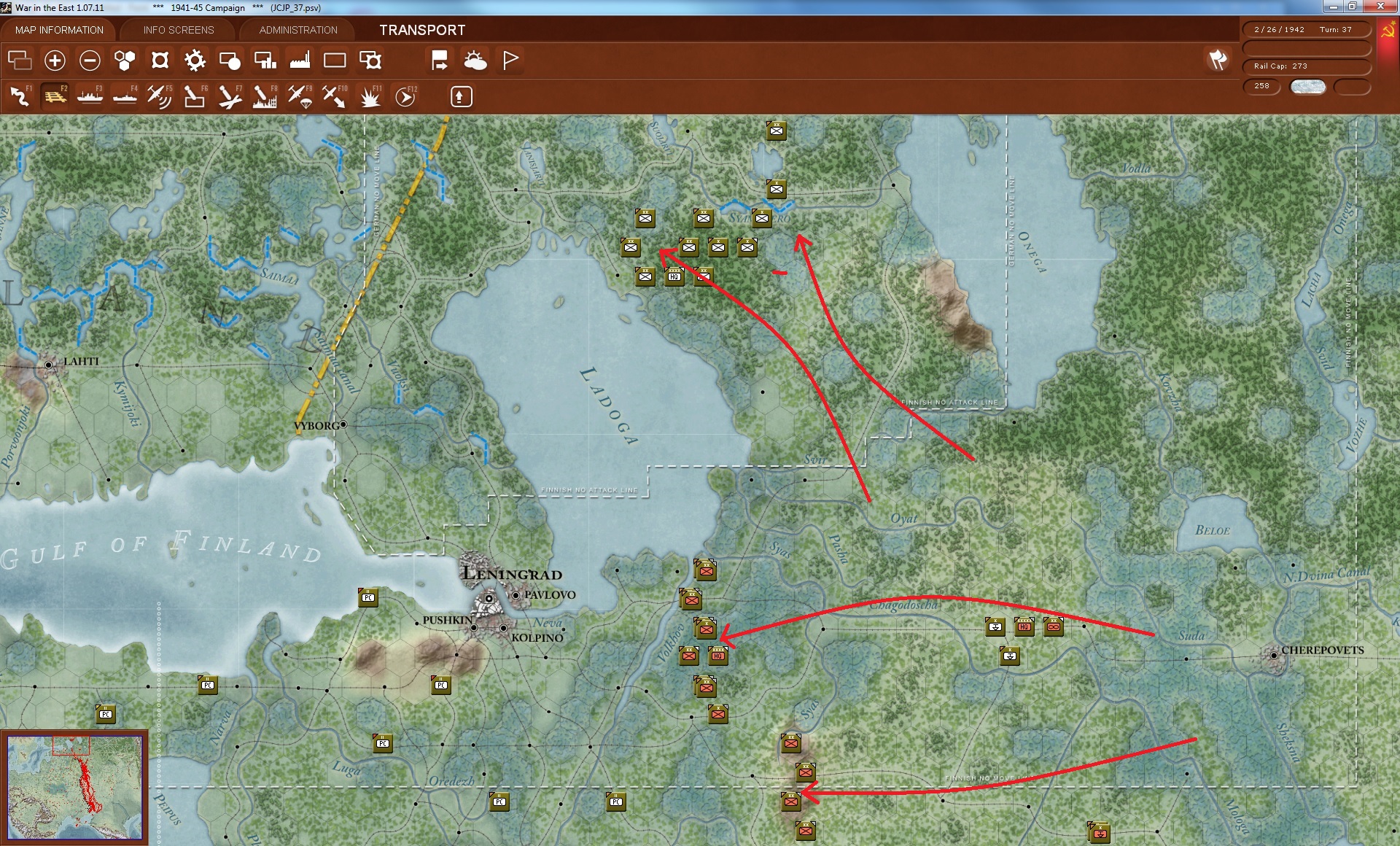Select the TRANSPORT tab
This screenshot has width=1400, height=846.
pos(422,30)
